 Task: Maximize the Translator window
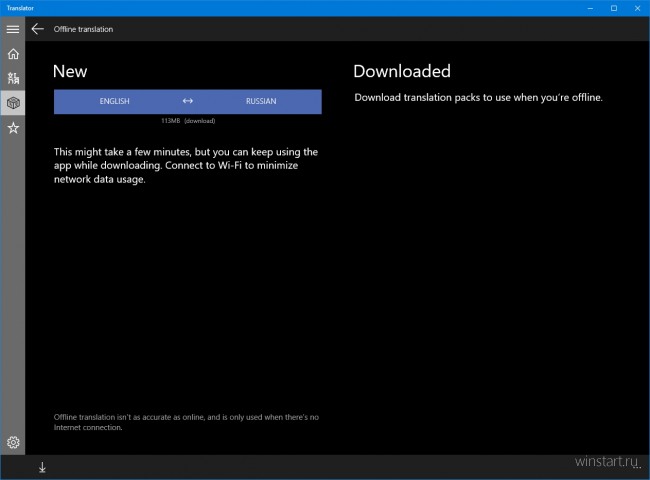click(x=613, y=7)
